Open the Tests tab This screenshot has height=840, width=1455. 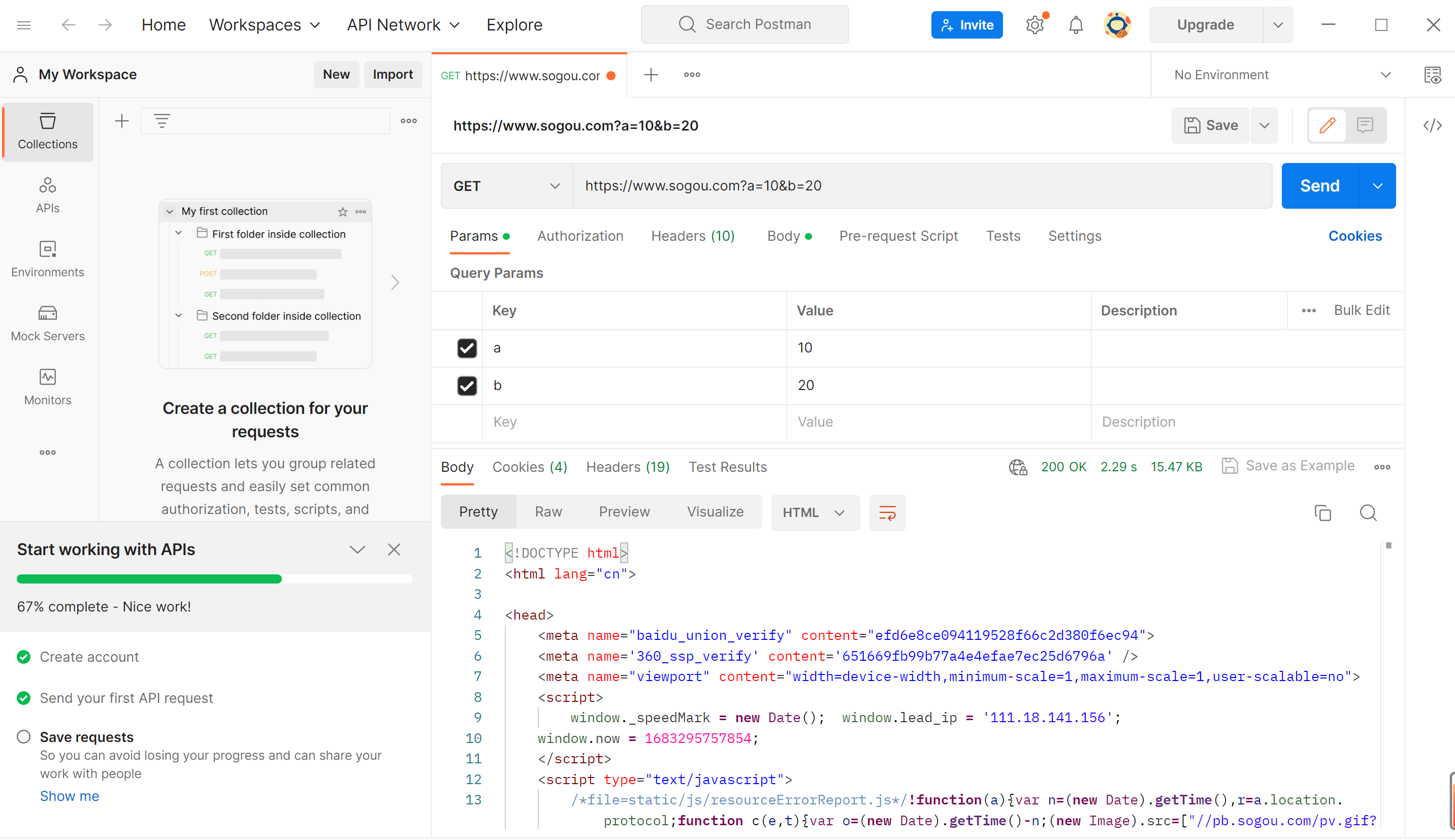click(1003, 236)
